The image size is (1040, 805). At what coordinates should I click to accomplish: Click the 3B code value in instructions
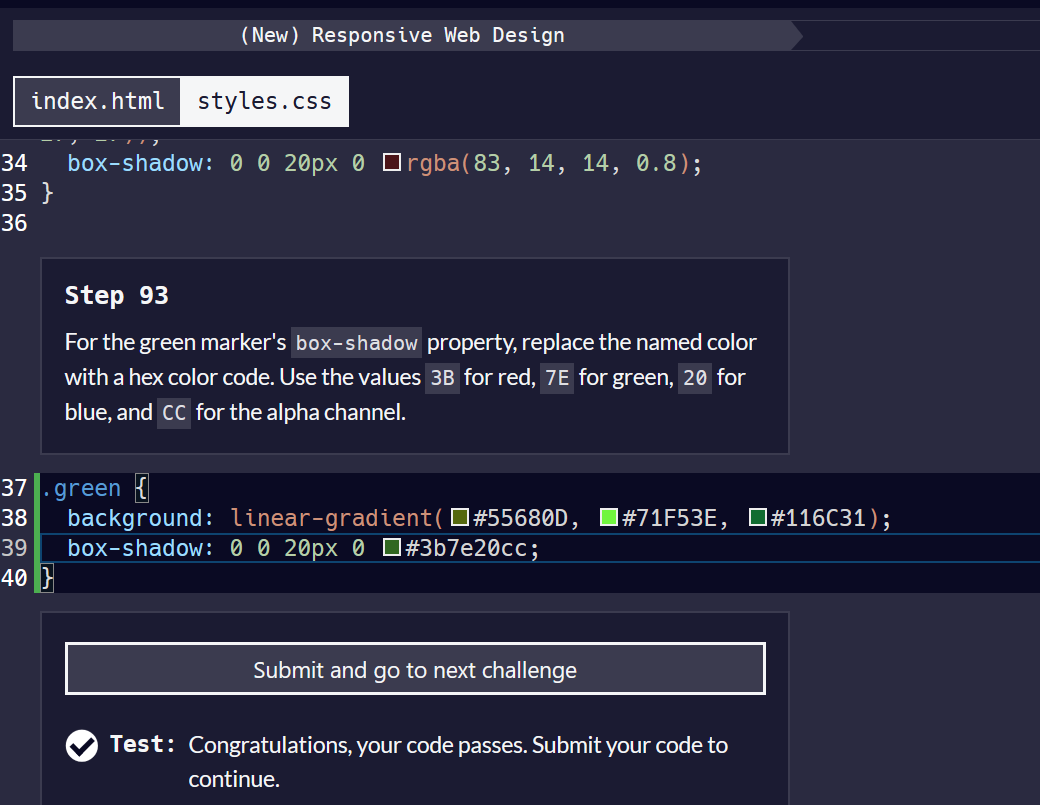pos(442,378)
